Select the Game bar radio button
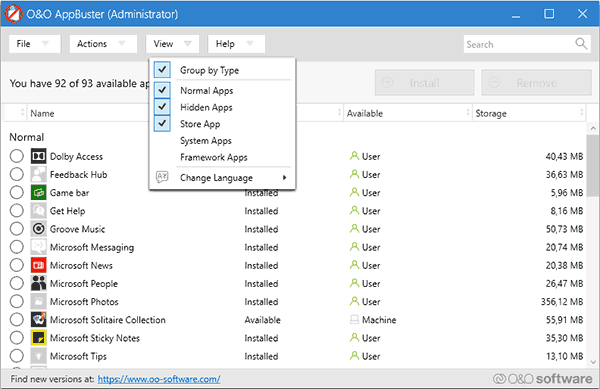 tap(16, 192)
